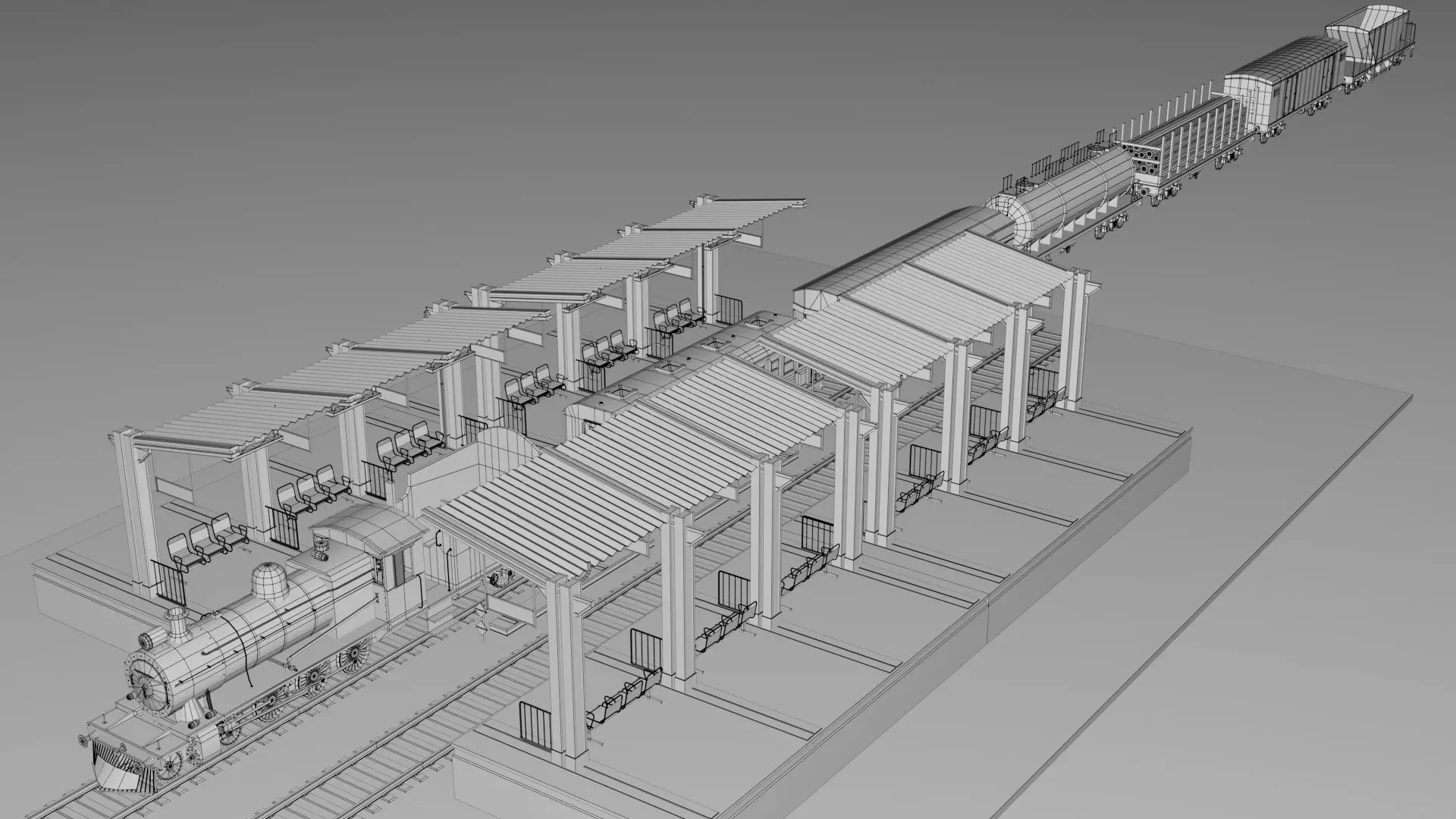Select the cylindrical tanker wagon
1456x819 pixels.
pos(1071,198)
